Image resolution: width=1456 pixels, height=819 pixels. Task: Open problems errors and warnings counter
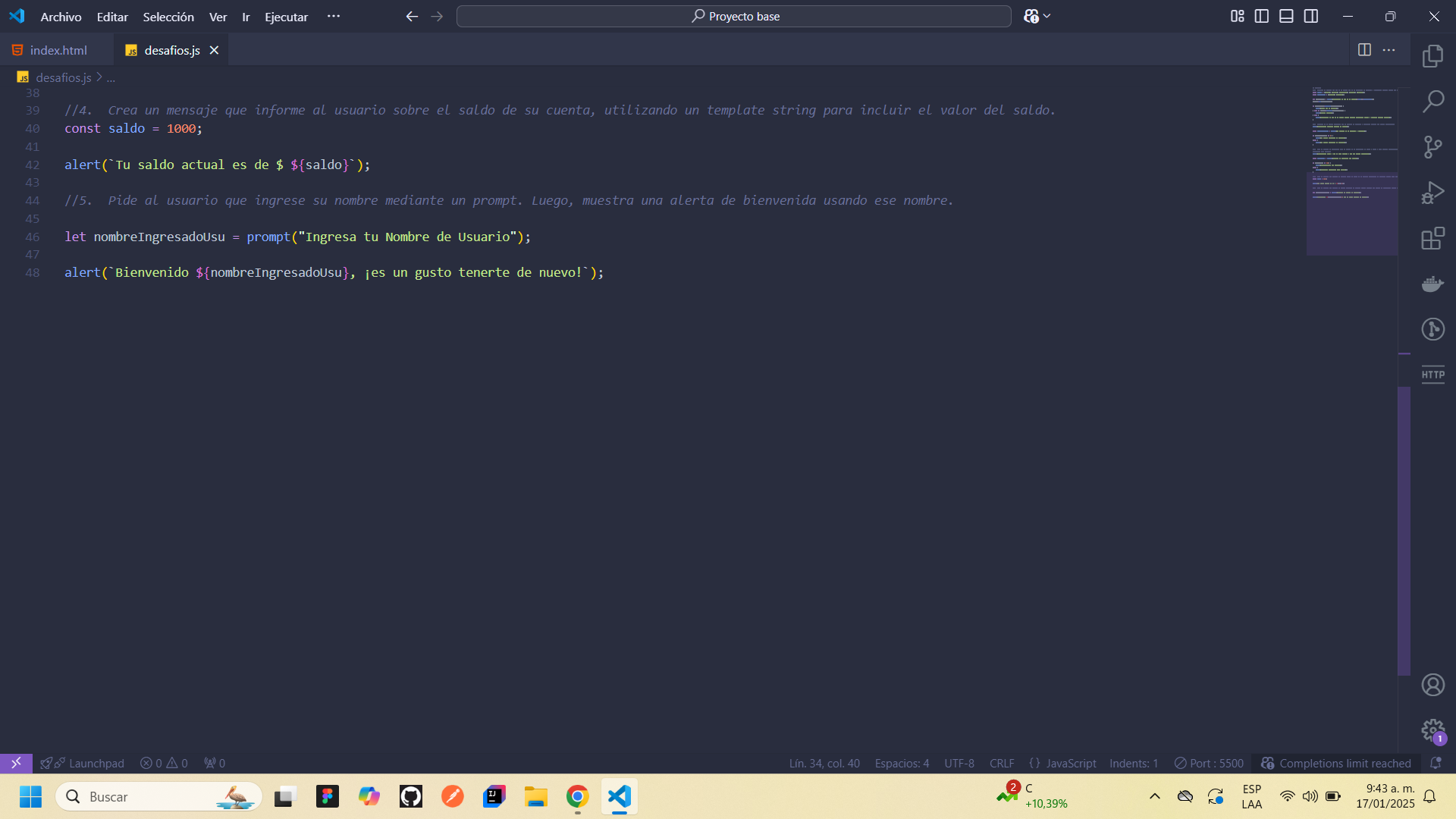point(164,763)
